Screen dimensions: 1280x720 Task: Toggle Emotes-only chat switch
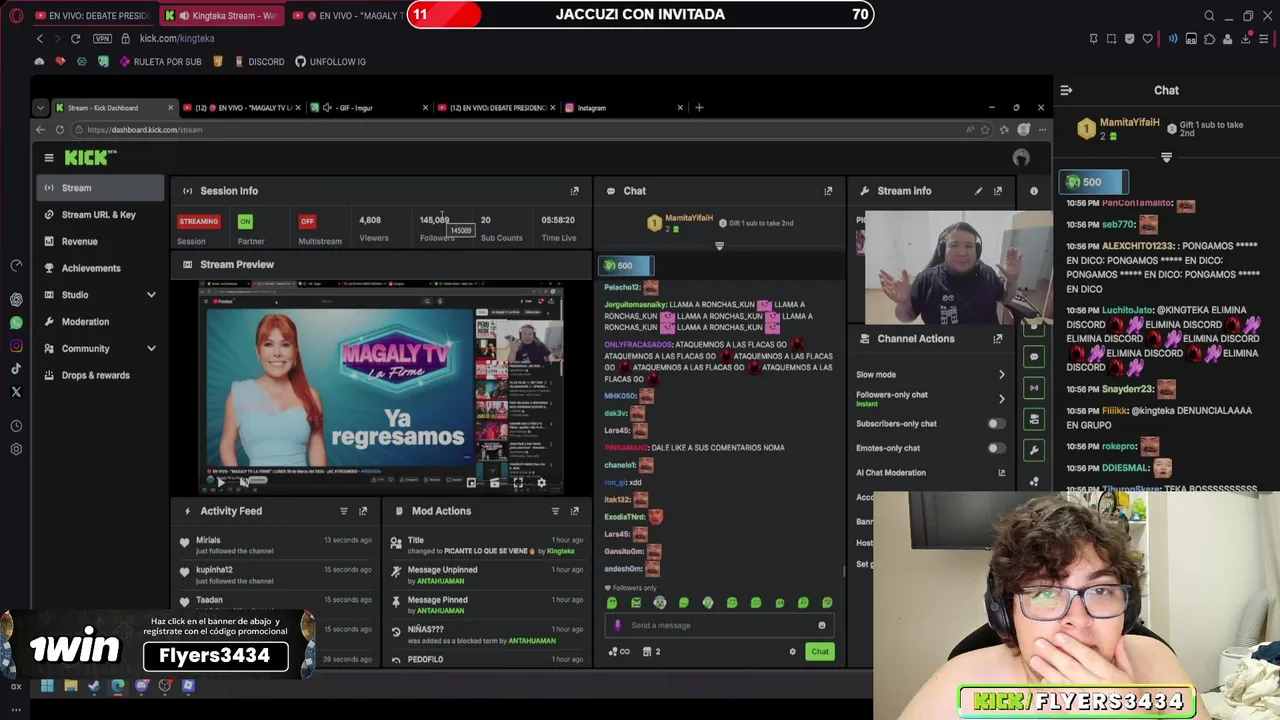pos(996,448)
